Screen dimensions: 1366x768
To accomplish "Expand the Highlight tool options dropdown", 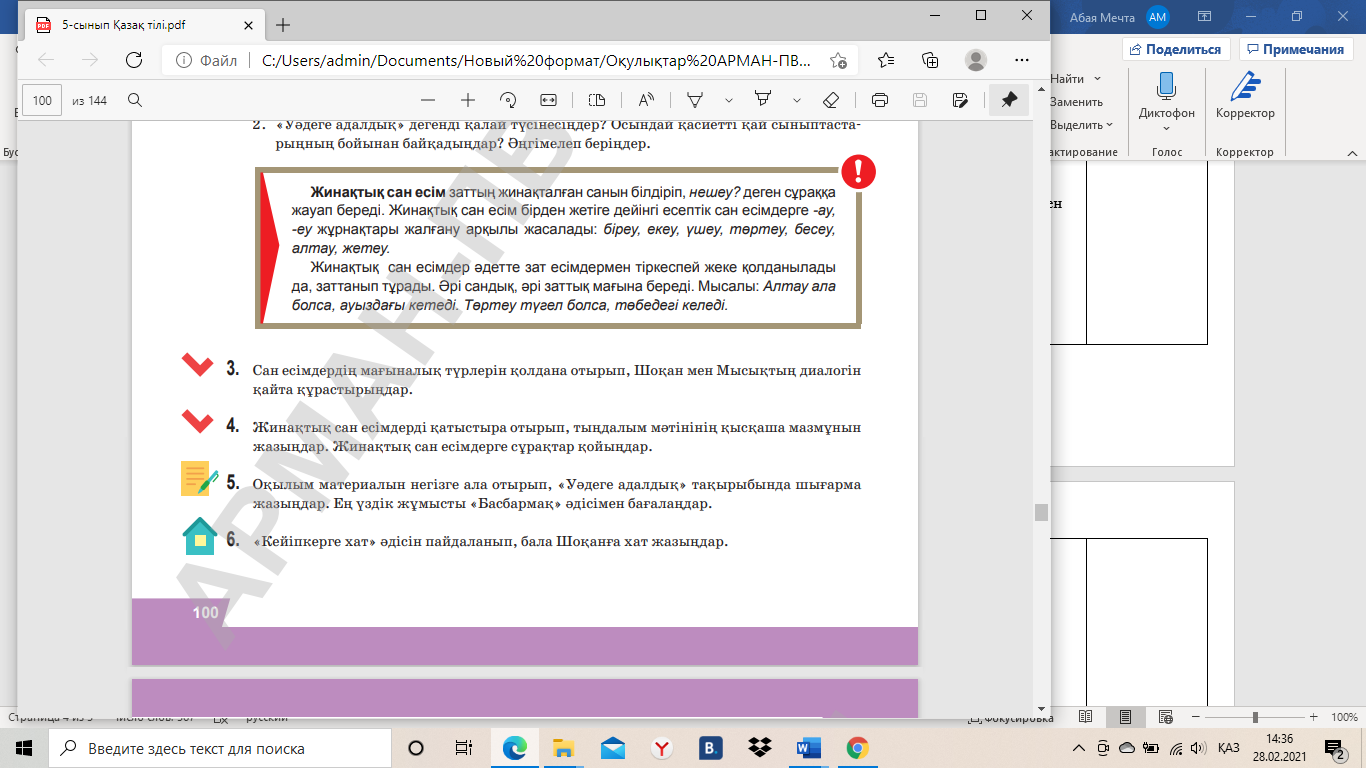I will pyautogui.click(x=797, y=100).
